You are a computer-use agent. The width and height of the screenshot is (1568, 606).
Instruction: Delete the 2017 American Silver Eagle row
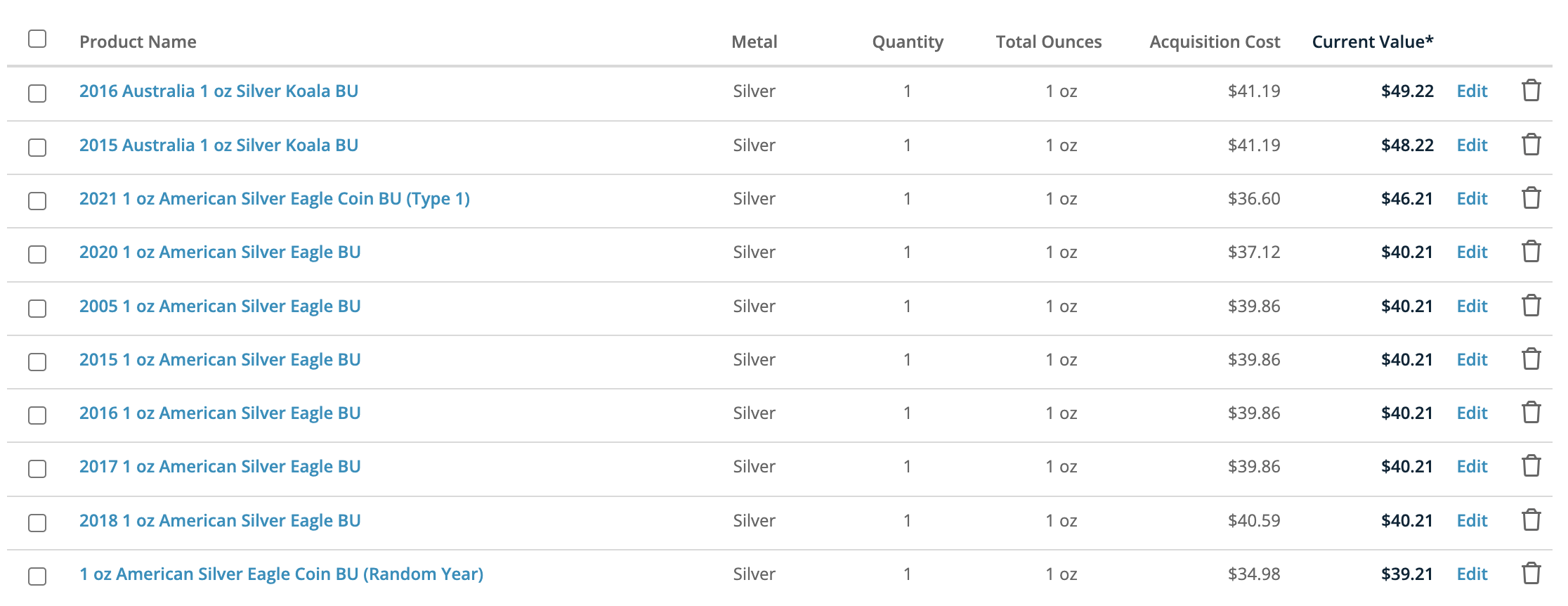coord(1531,466)
